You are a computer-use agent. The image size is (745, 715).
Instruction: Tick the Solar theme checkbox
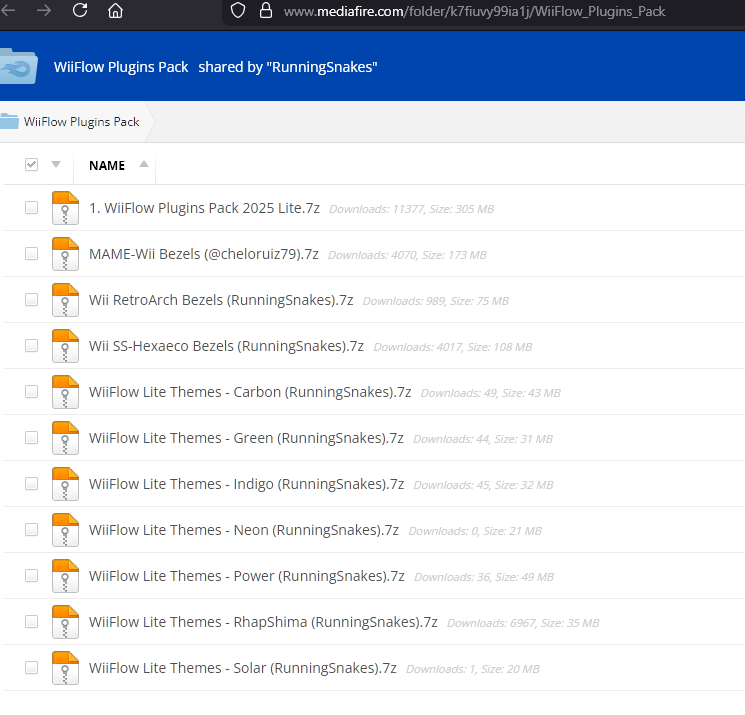(x=31, y=667)
